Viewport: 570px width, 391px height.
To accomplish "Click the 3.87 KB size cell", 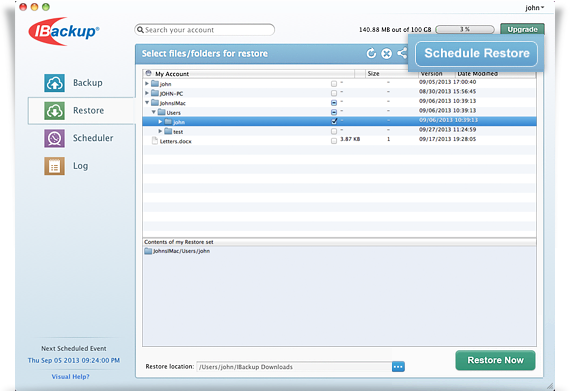I will coord(350,139).
